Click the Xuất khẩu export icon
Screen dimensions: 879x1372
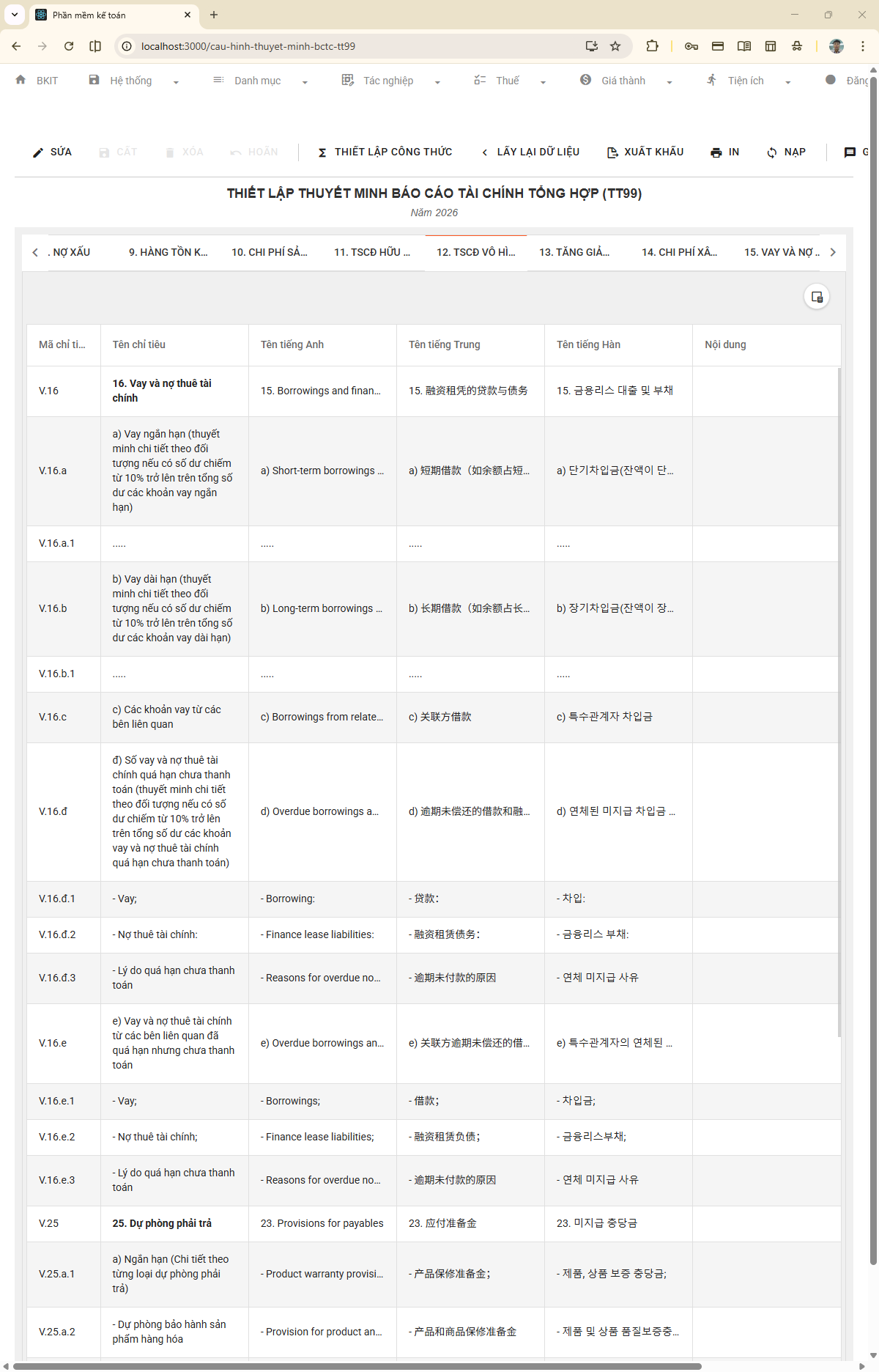612,152
